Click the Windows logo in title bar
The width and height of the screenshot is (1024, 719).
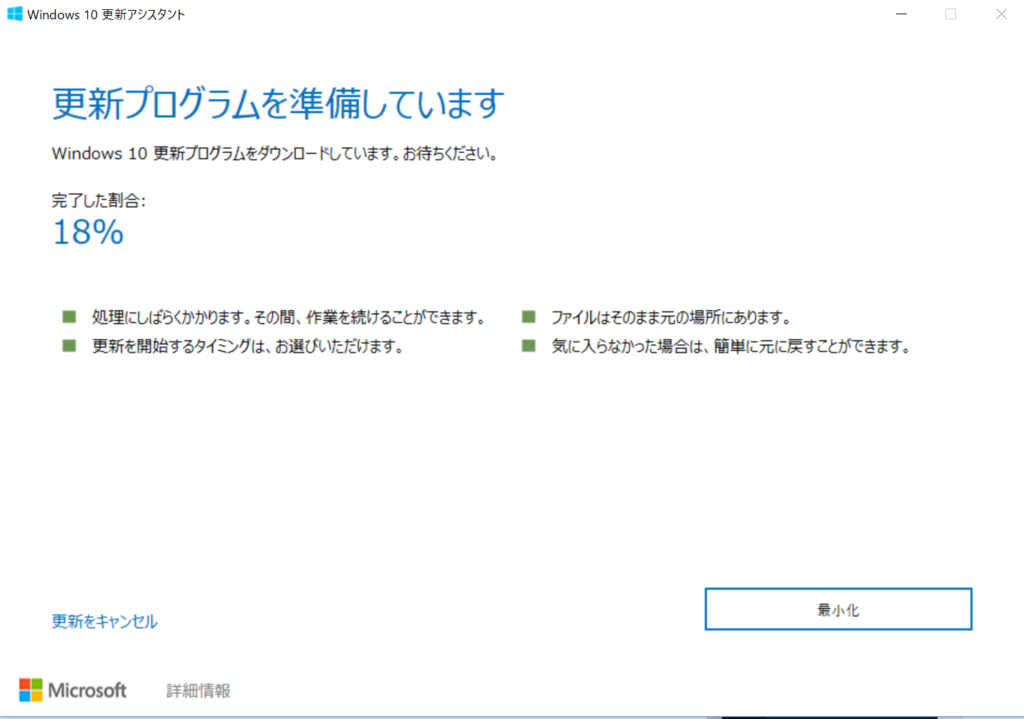pyautogui.click(x=14, y=14)
